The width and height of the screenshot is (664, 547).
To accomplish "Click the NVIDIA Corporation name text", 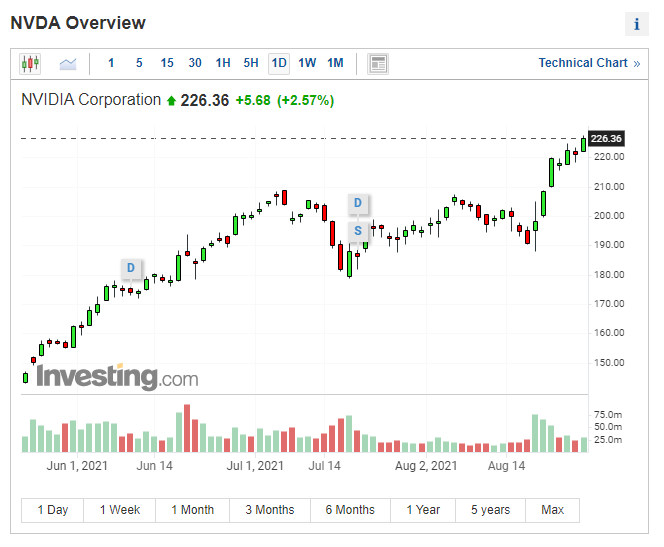I will (x=91, y=100).
